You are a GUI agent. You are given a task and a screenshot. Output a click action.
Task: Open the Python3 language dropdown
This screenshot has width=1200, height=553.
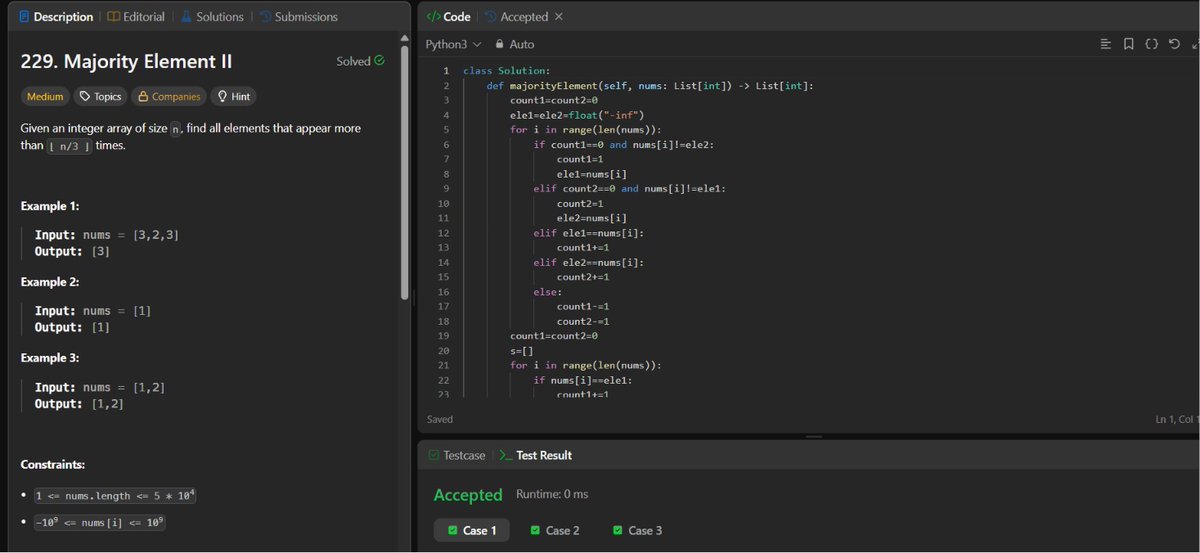(453, 44)
